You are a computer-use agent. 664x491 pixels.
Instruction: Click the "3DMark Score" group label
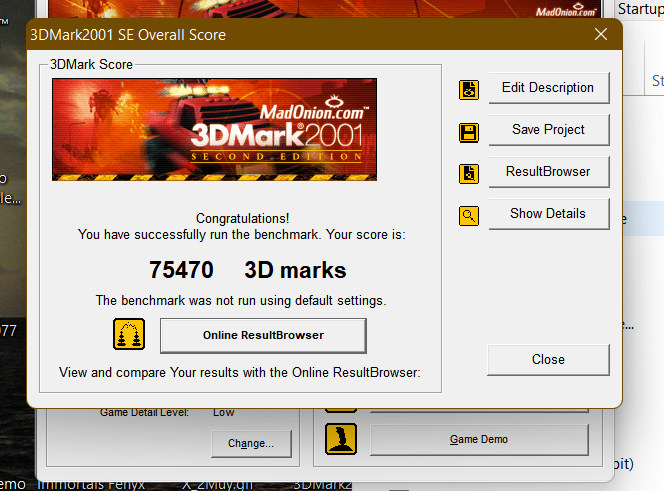point(91,64)
